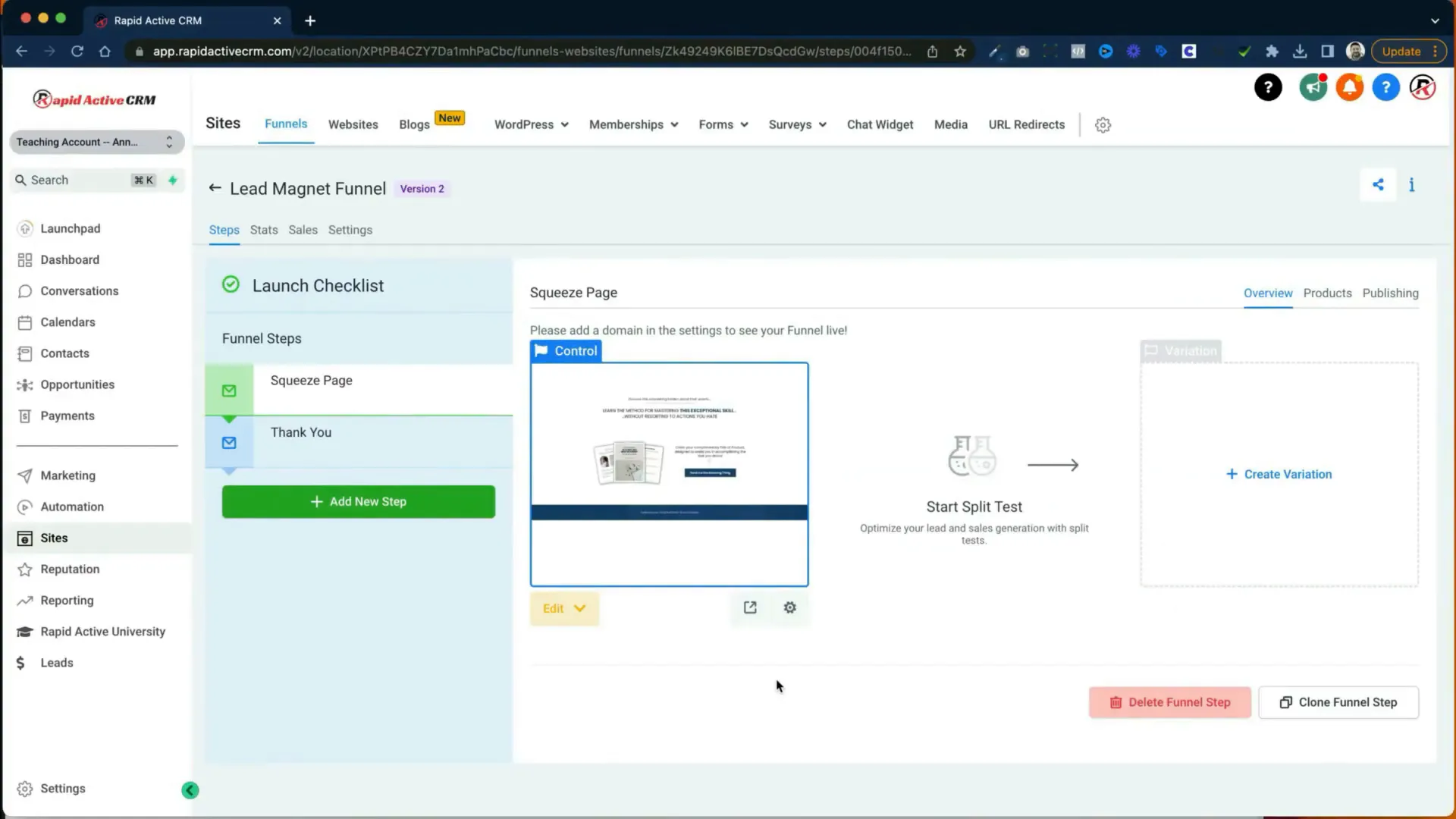
Task: Click the Launch Checklist check icon
Action: [x=231, y=284]
